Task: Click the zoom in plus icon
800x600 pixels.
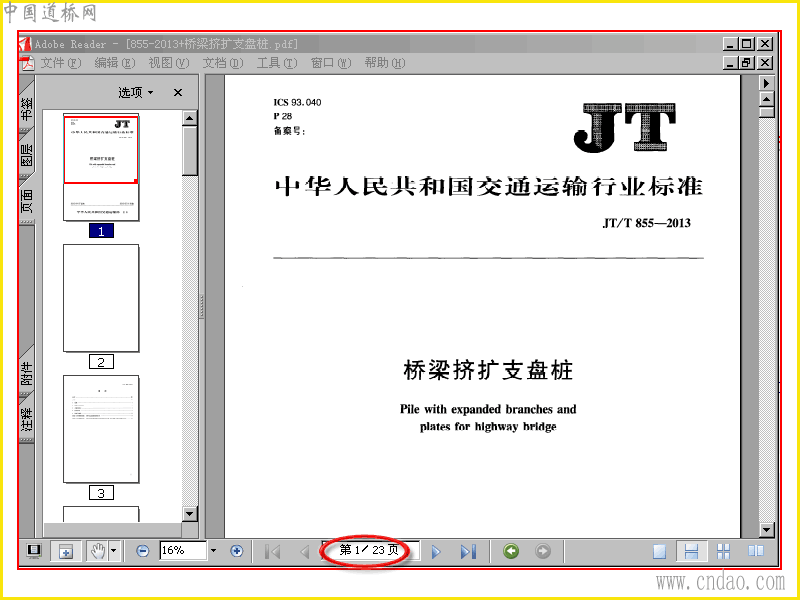Action: click(236, 551)
